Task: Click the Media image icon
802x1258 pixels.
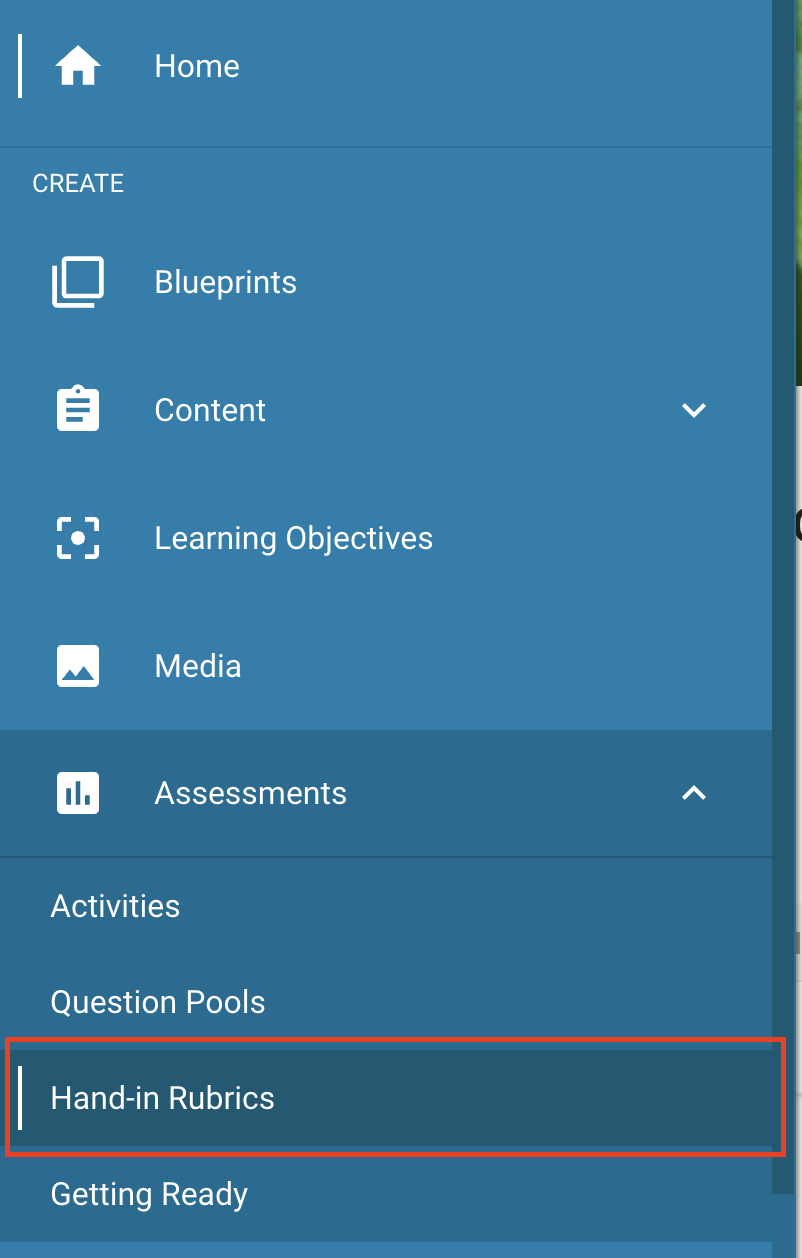Action: pos(78,666)
